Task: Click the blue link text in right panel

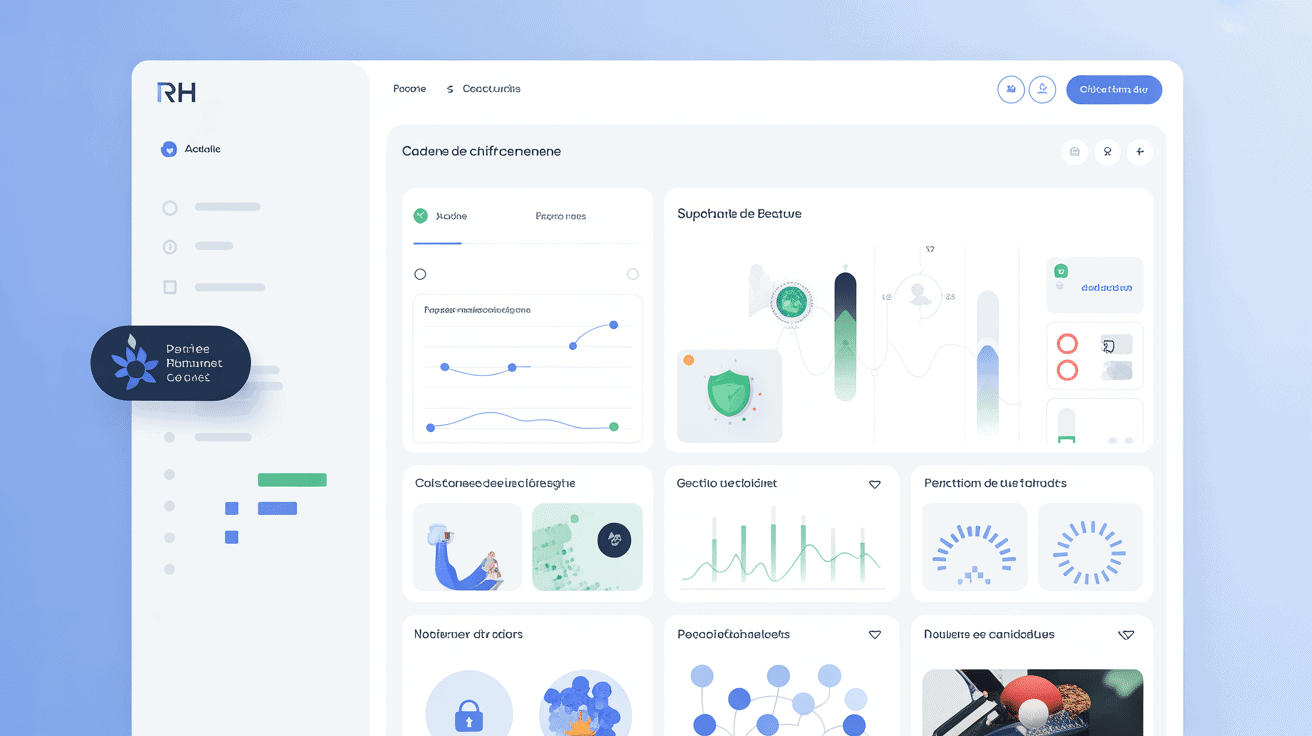Action: (x=1106, y=287)
